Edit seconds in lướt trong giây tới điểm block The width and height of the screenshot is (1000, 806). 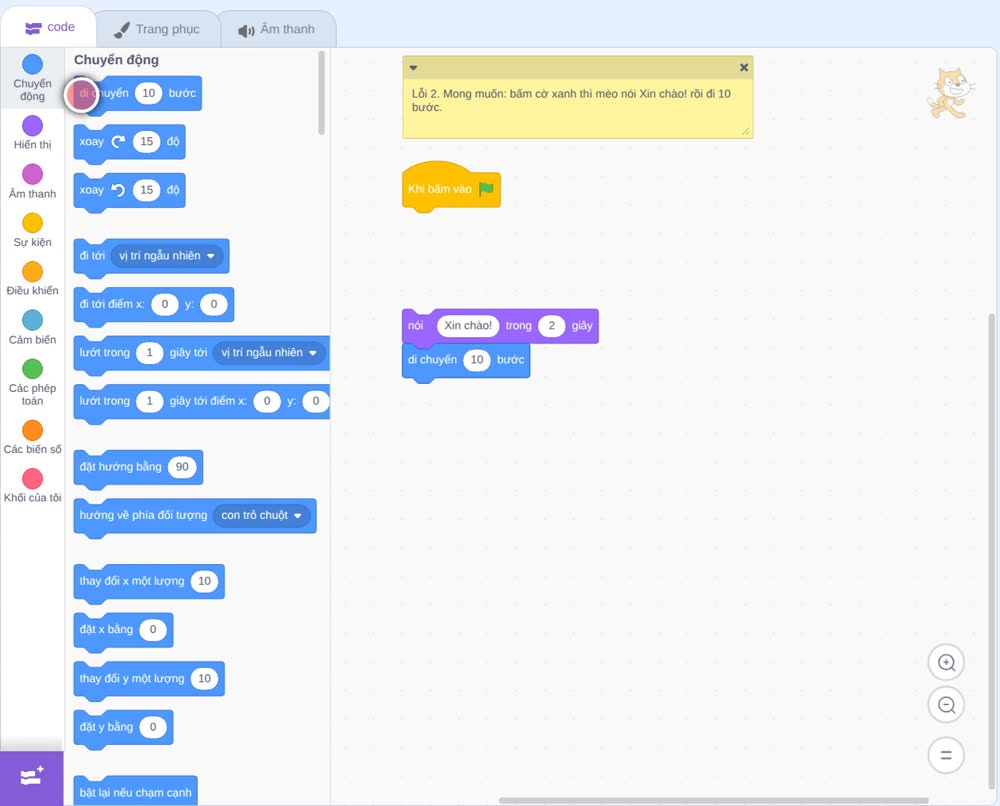click(149, 401)
